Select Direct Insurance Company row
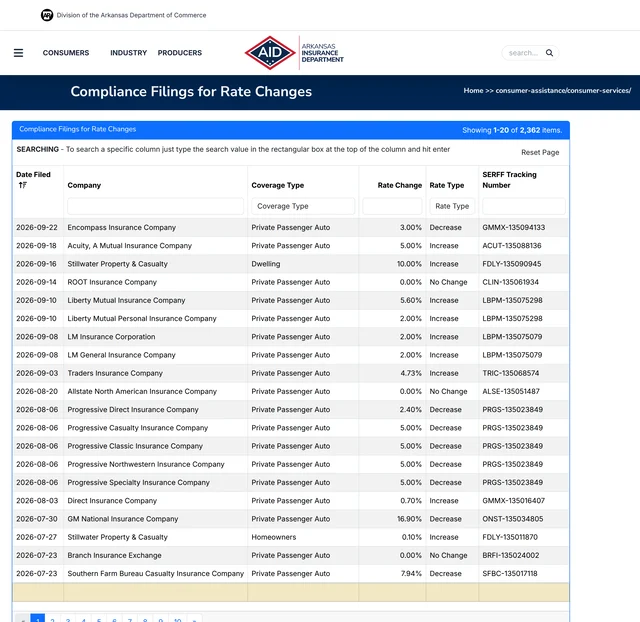The width and height of the screenshot is (640, 622). tap(112, 501)
